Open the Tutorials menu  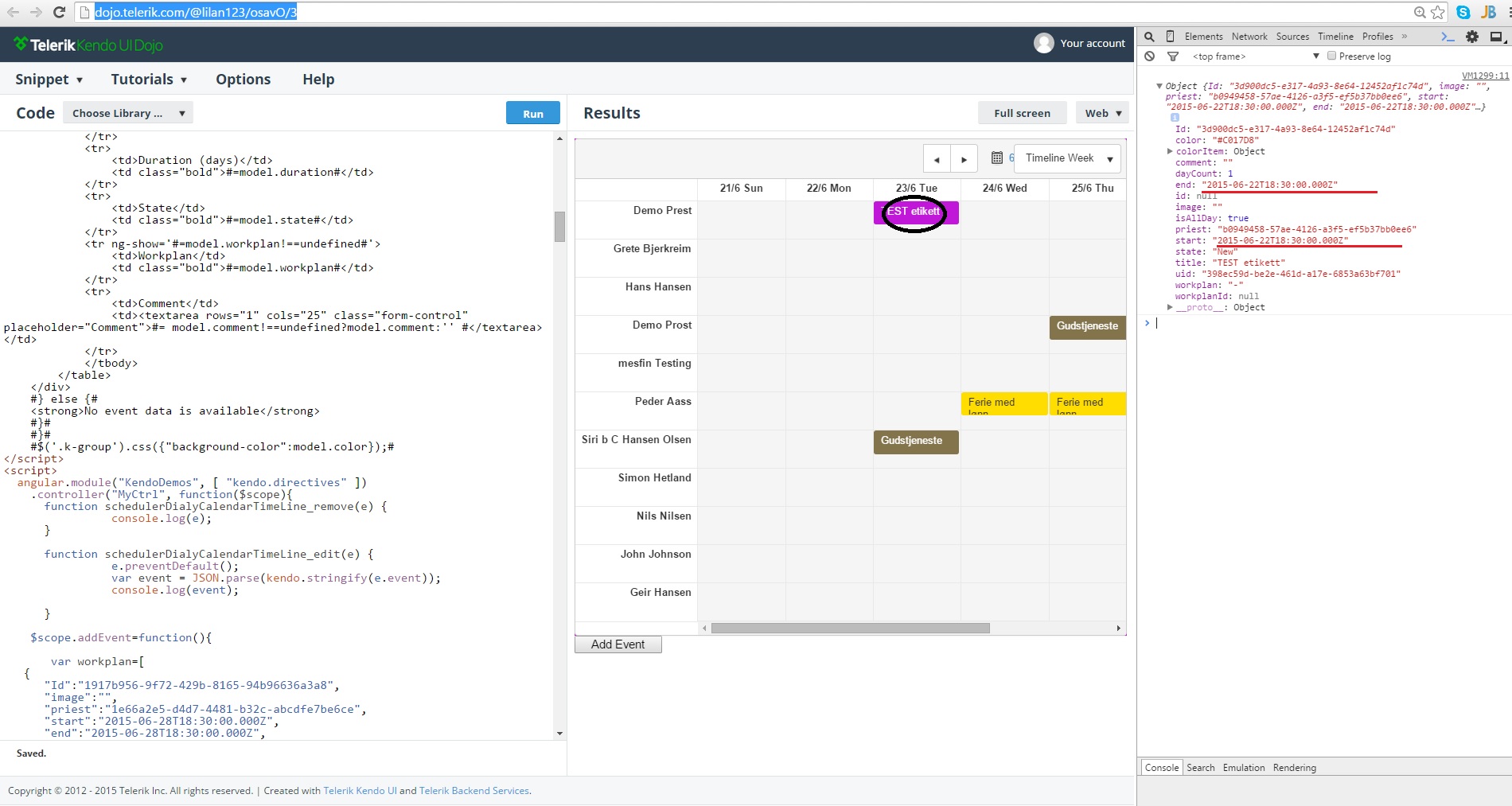pos(149,80)
